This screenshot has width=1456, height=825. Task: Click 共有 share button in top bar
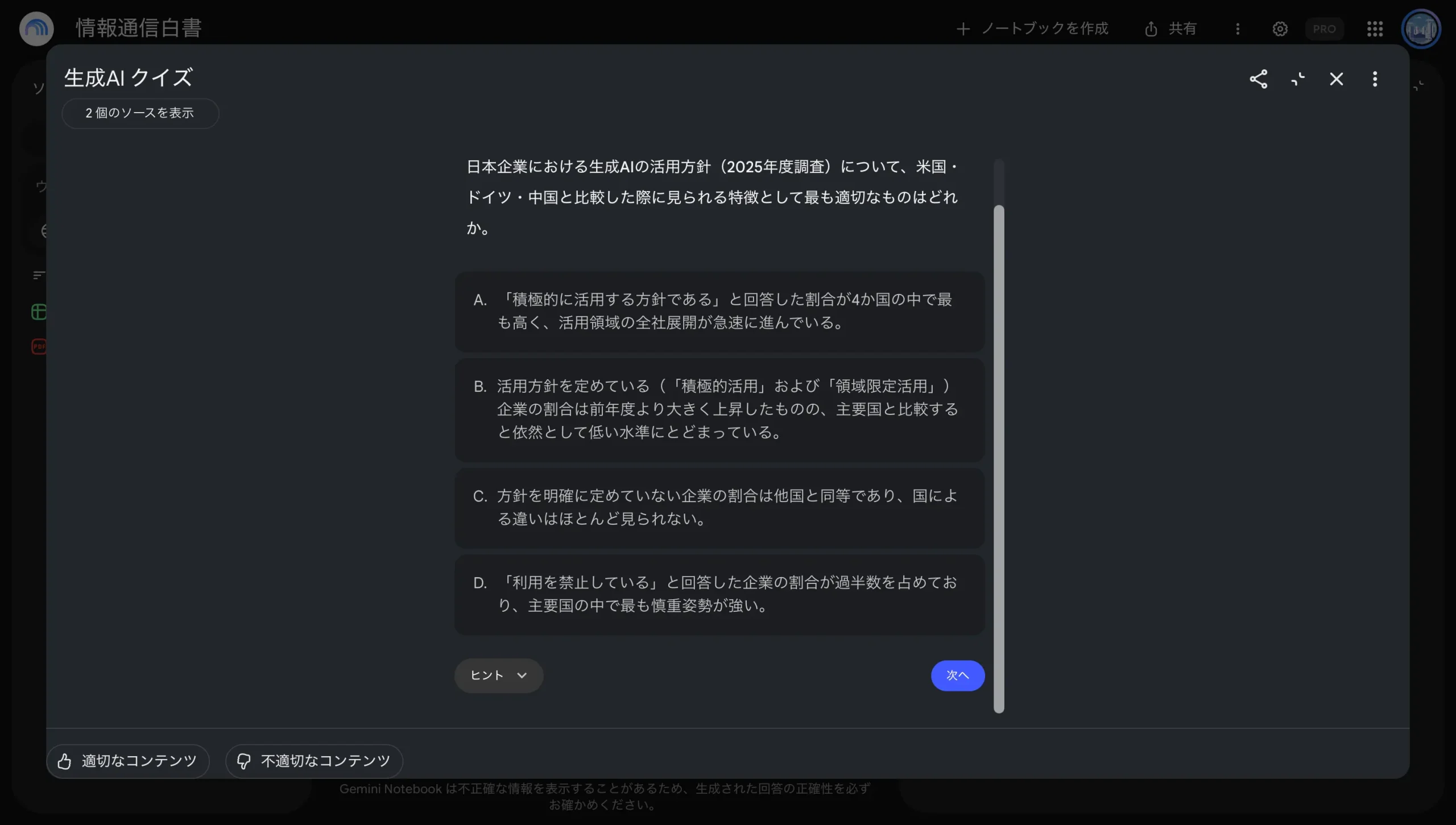[1170, 29]
